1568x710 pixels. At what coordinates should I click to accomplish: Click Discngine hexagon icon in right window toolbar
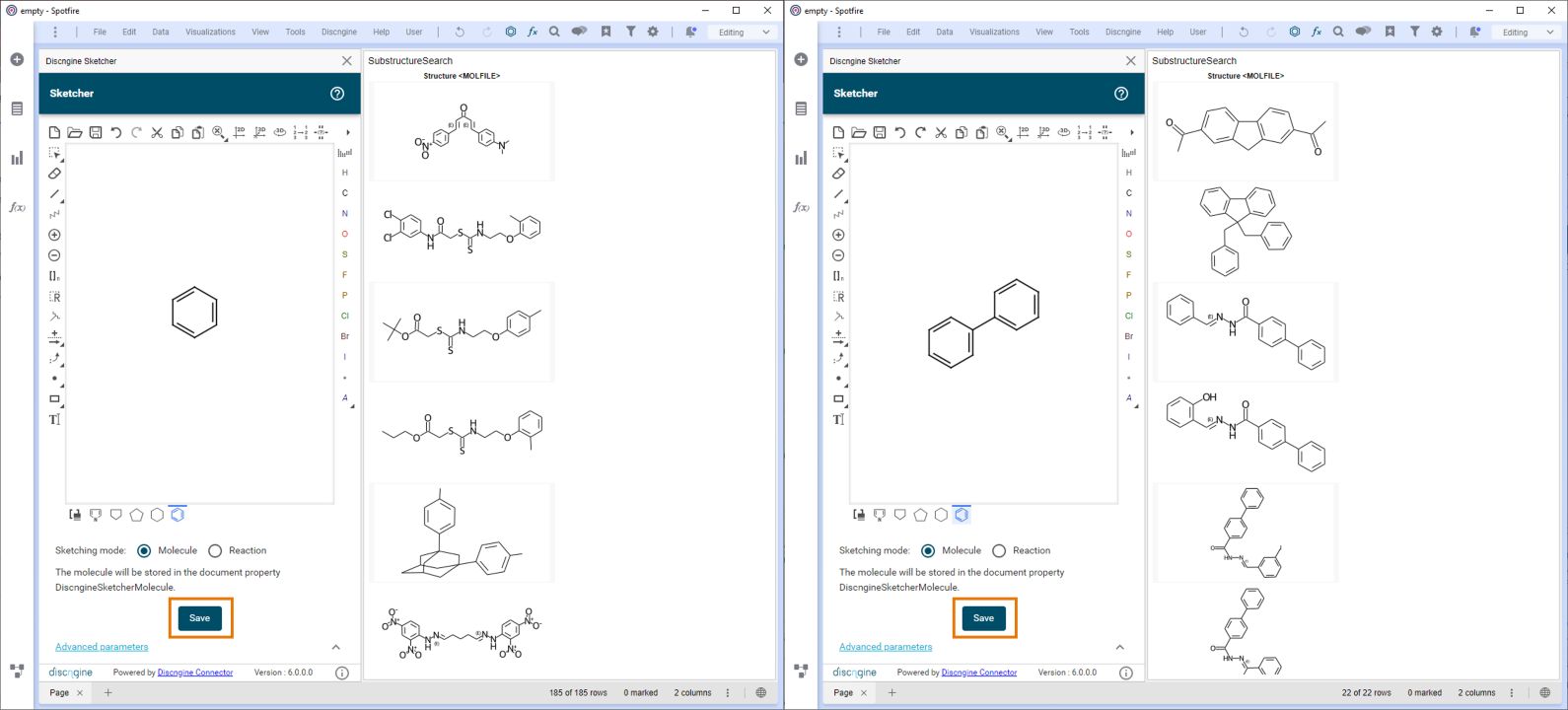pos(1295,32)
